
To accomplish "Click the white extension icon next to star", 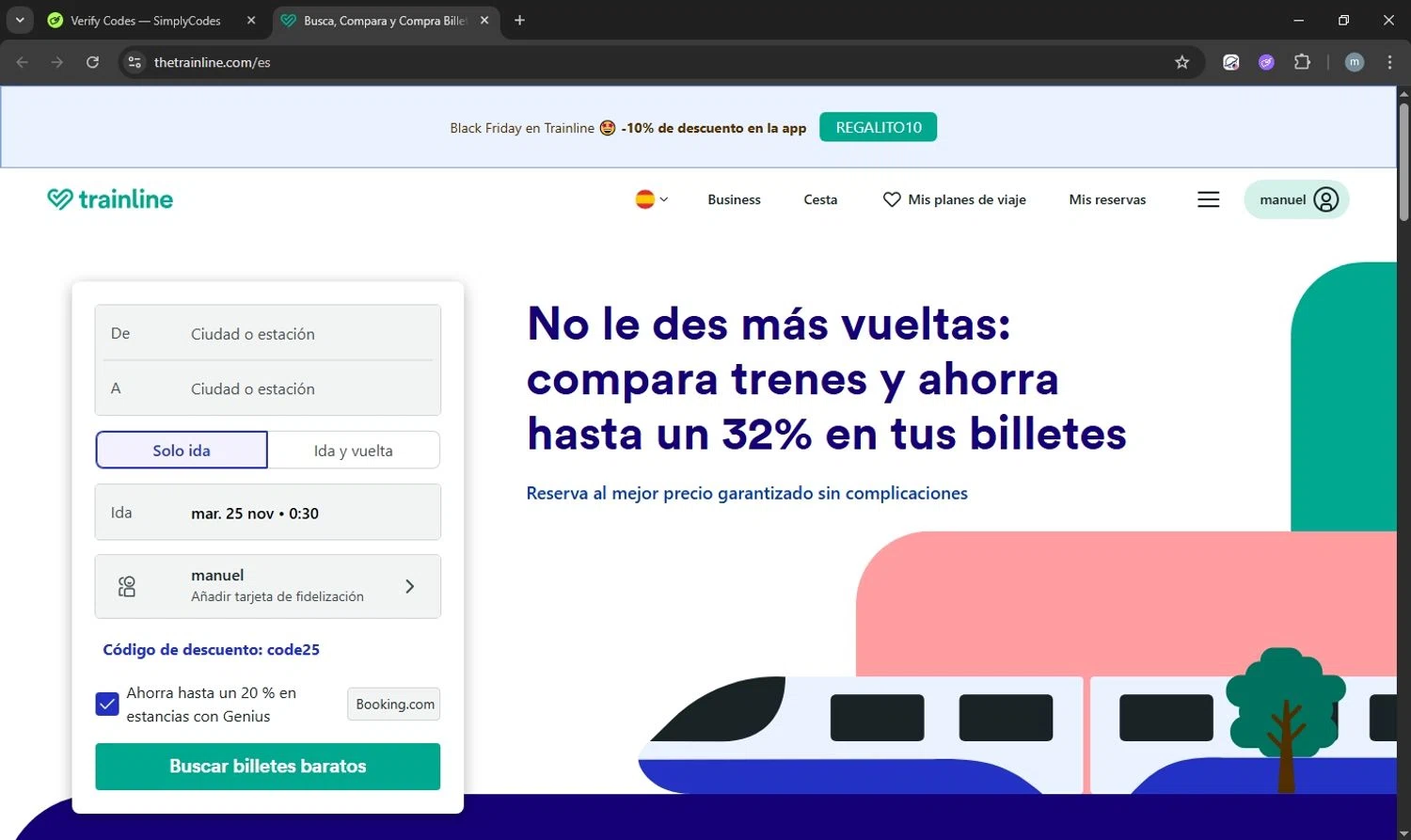I will click(x=1230, y=62).
